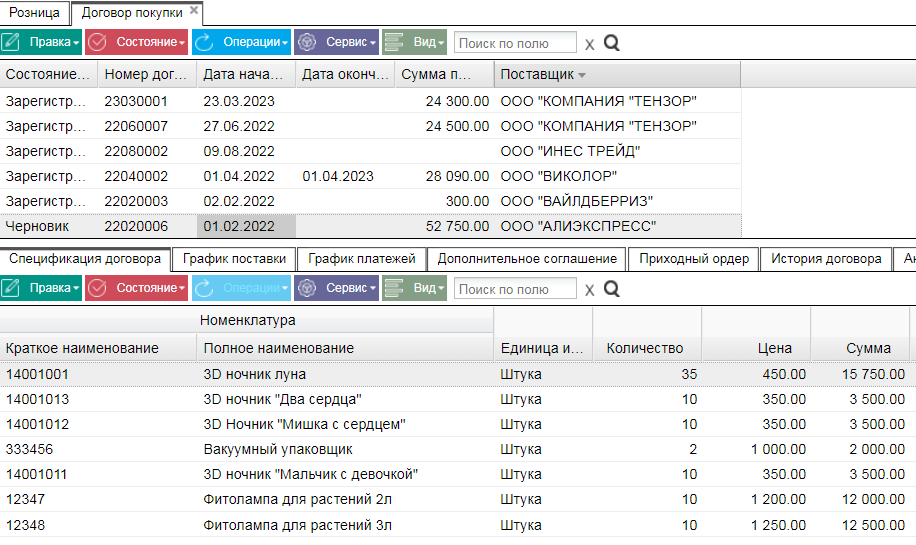This screenshot has width=916, height=545.
Task: Open the График поставки tab
Action: click(234, 259)
